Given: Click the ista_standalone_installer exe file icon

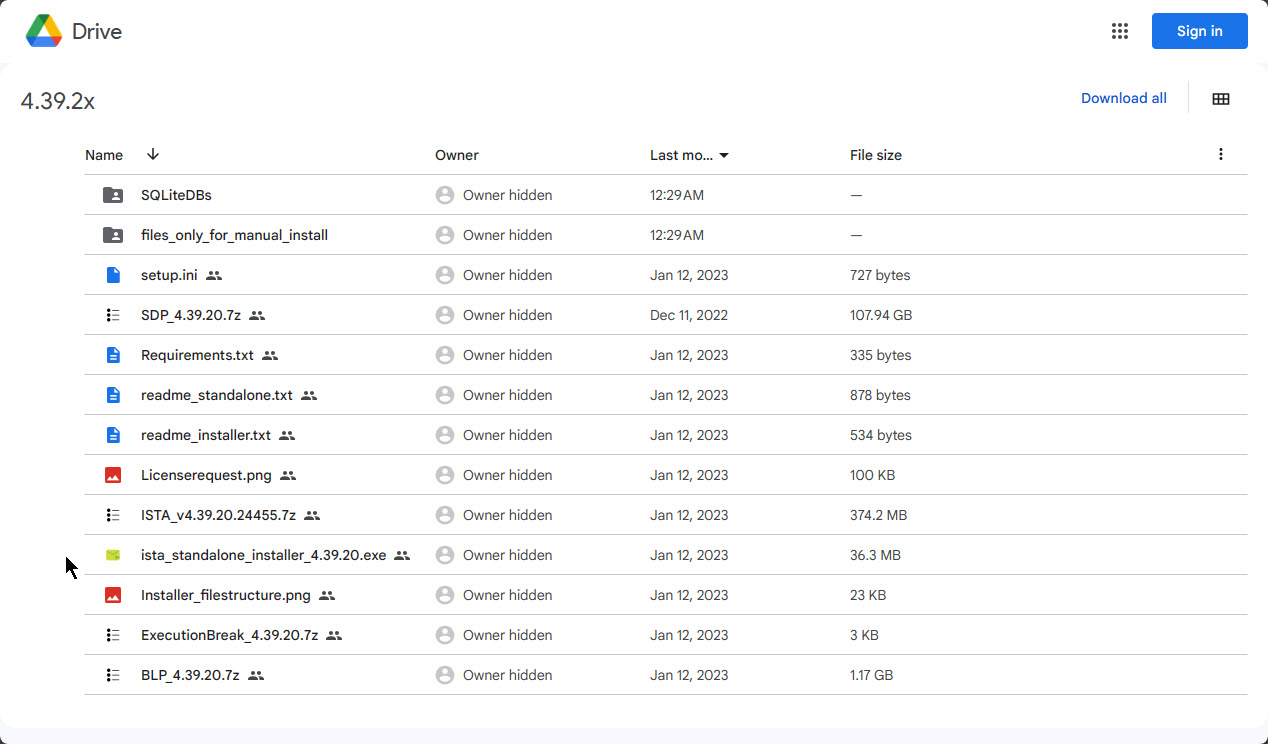Looking at the screenshot, I should point(113,555).
